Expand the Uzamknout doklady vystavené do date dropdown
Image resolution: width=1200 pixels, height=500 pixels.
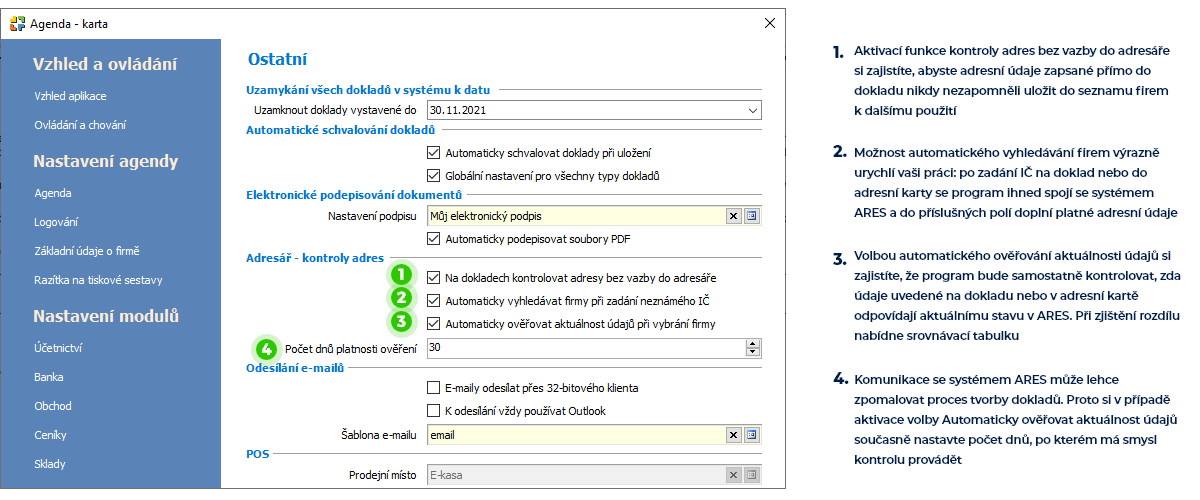753,111
